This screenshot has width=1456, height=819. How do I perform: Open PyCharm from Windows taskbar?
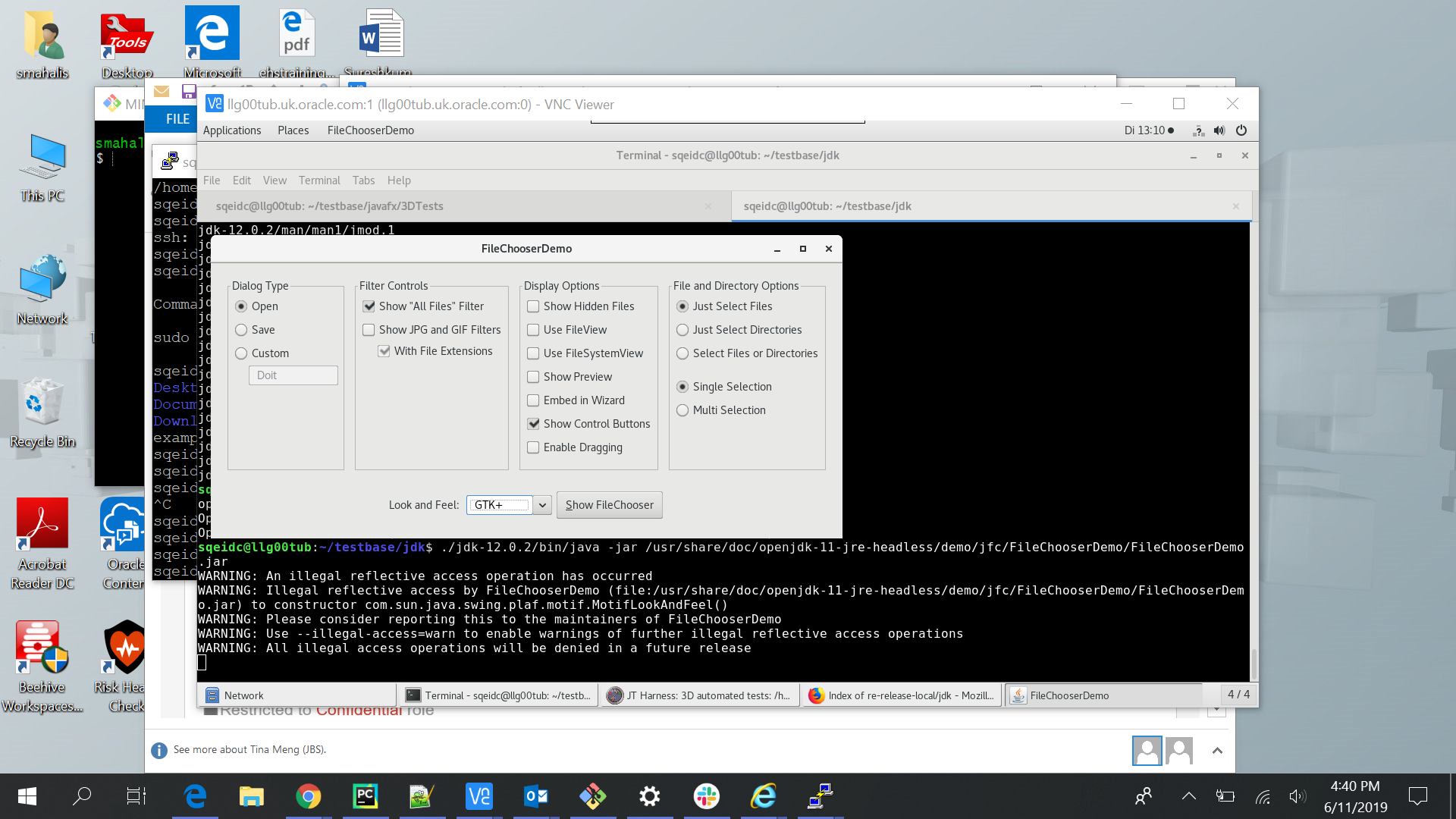(365, 796)
